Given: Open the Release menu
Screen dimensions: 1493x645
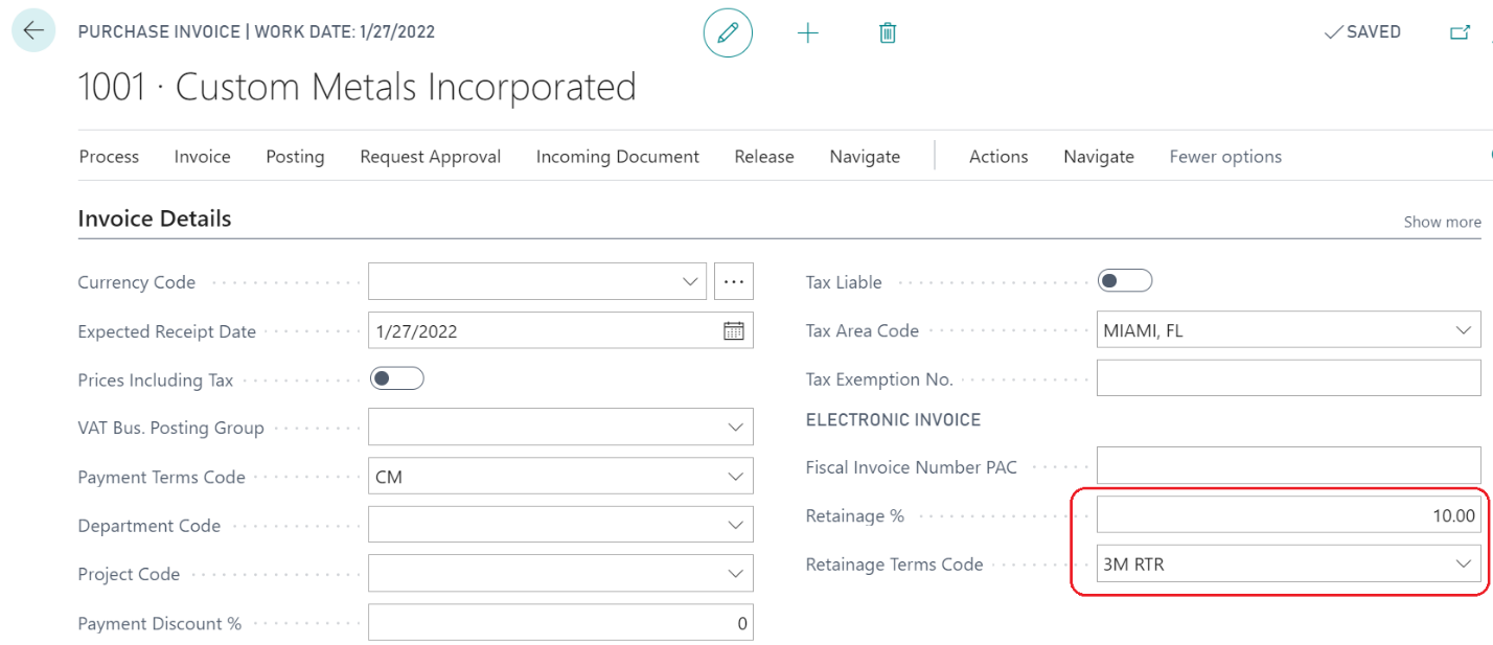Looking at the screenshot, I should 764,156.
